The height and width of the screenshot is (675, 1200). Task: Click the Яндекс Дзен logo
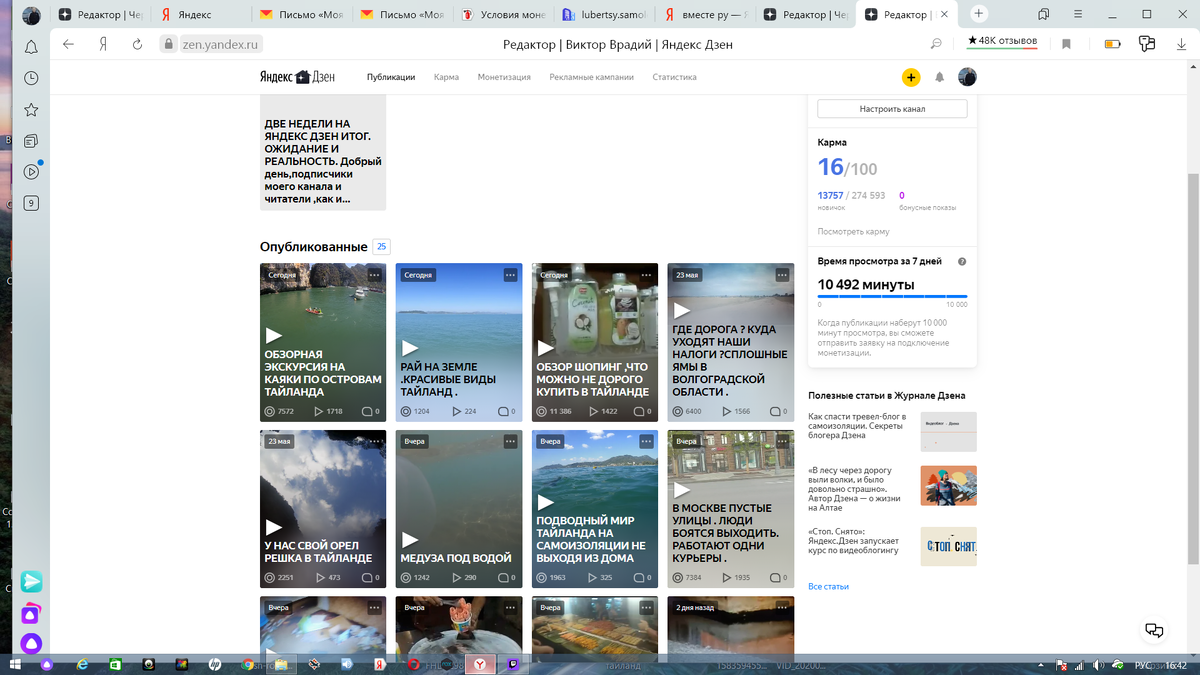pos(297,77)
